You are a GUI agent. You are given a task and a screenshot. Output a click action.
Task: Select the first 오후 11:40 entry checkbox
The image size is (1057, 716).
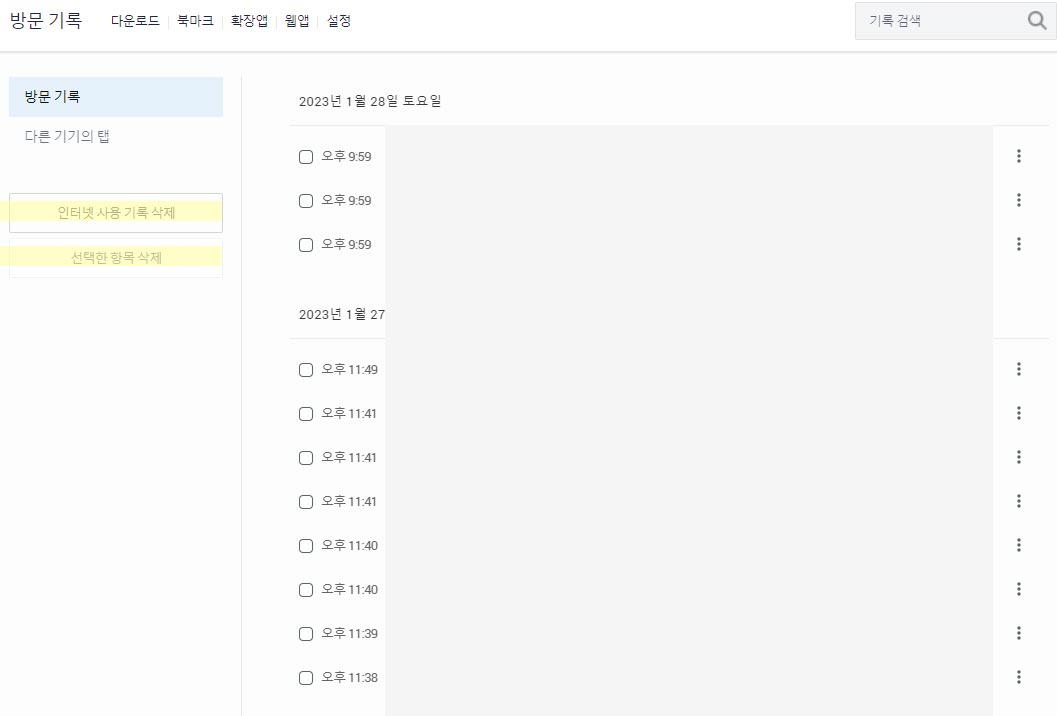306,546
